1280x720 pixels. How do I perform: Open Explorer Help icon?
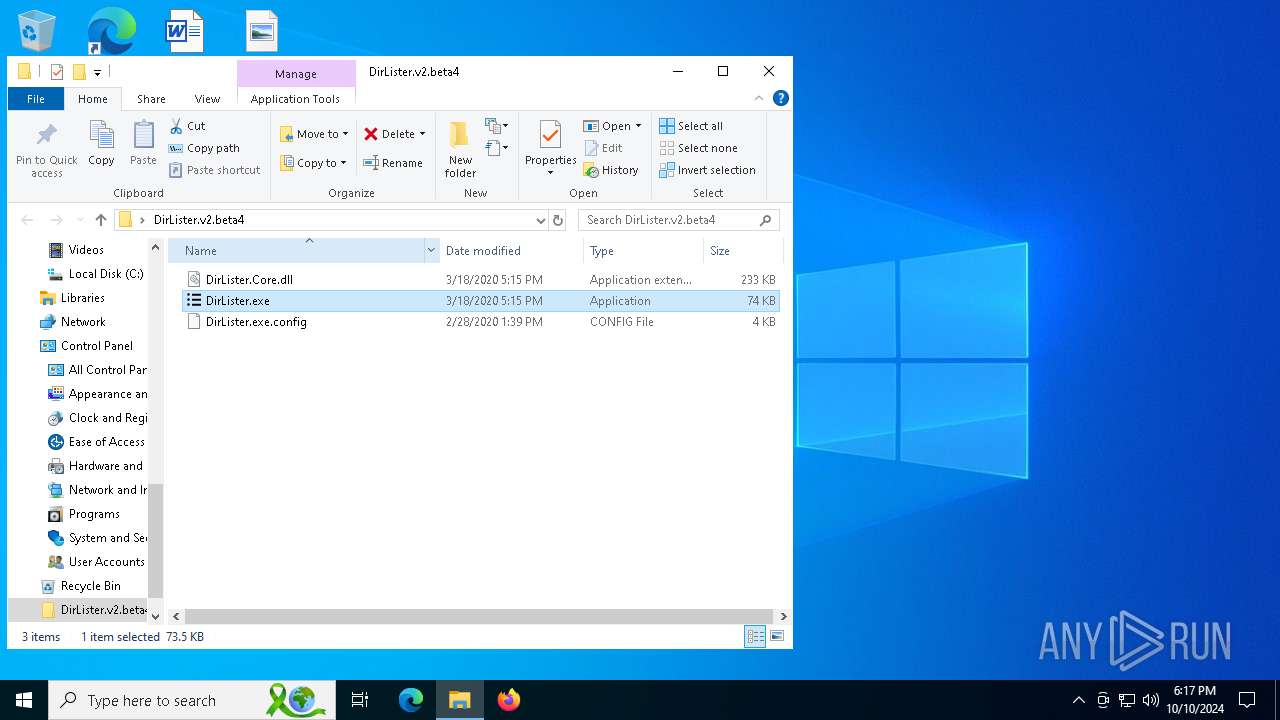point(781,98)
